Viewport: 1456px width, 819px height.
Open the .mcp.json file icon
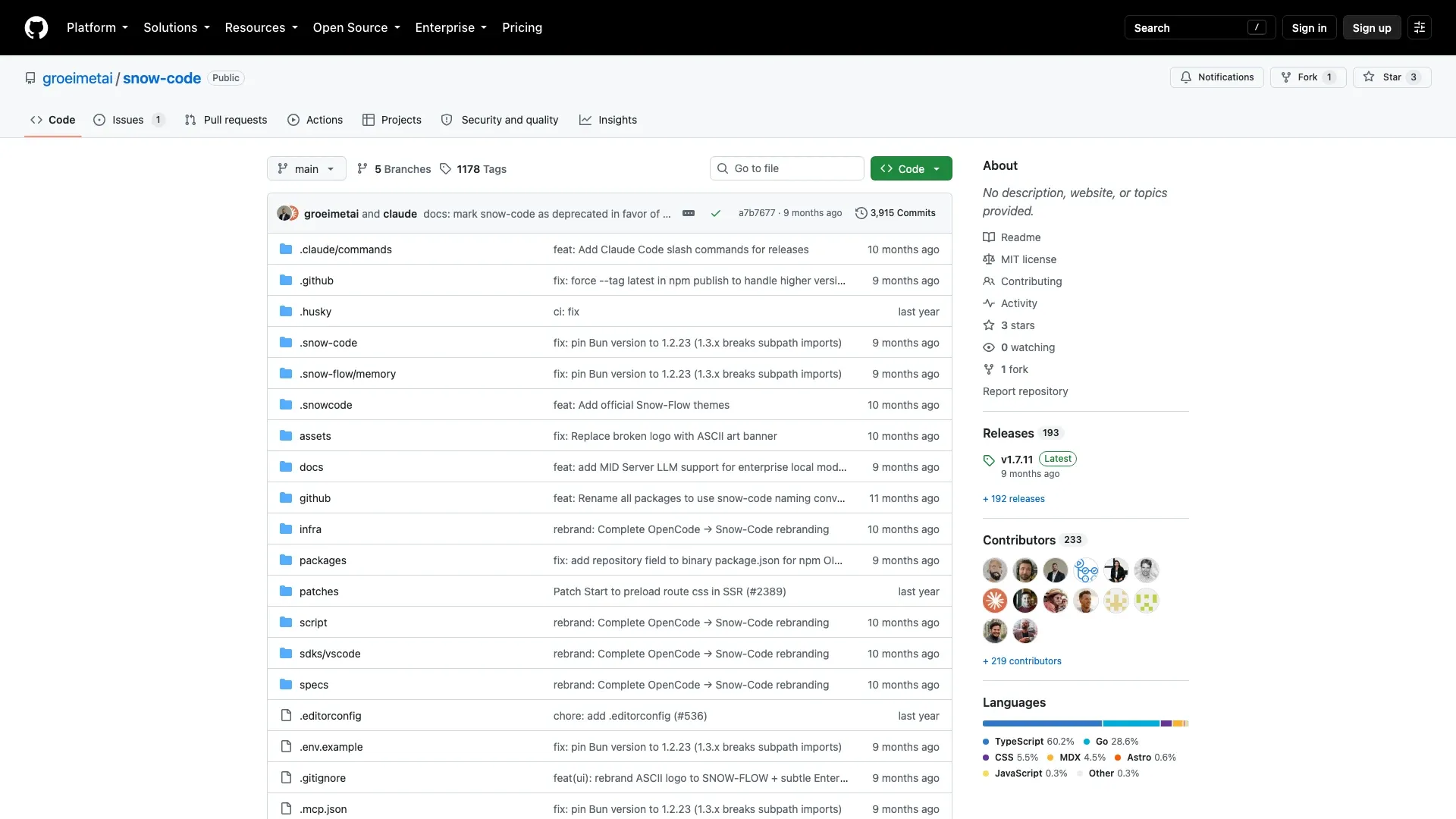286,809
